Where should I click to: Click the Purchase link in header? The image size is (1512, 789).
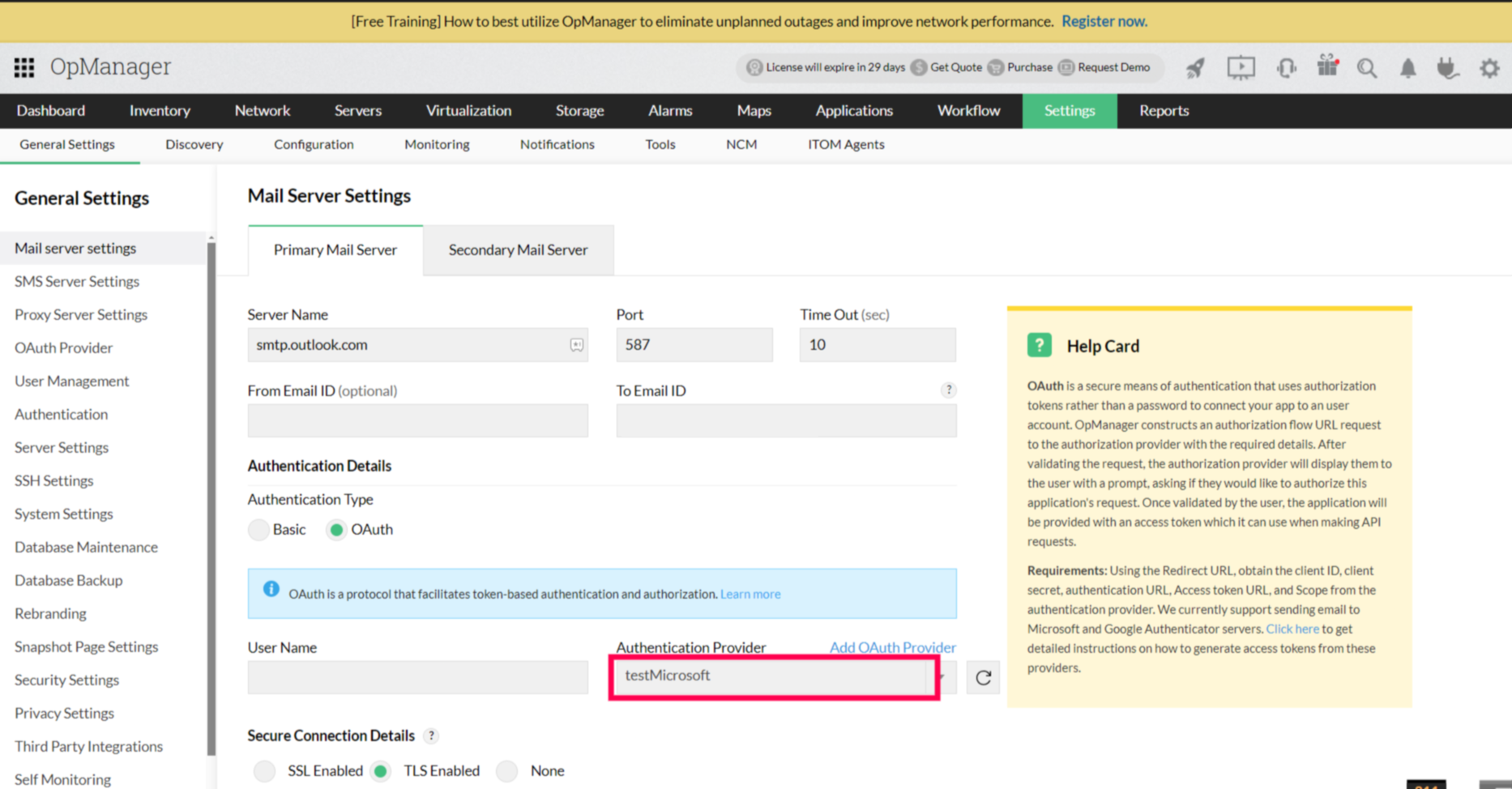click(x=1030, y=67)
